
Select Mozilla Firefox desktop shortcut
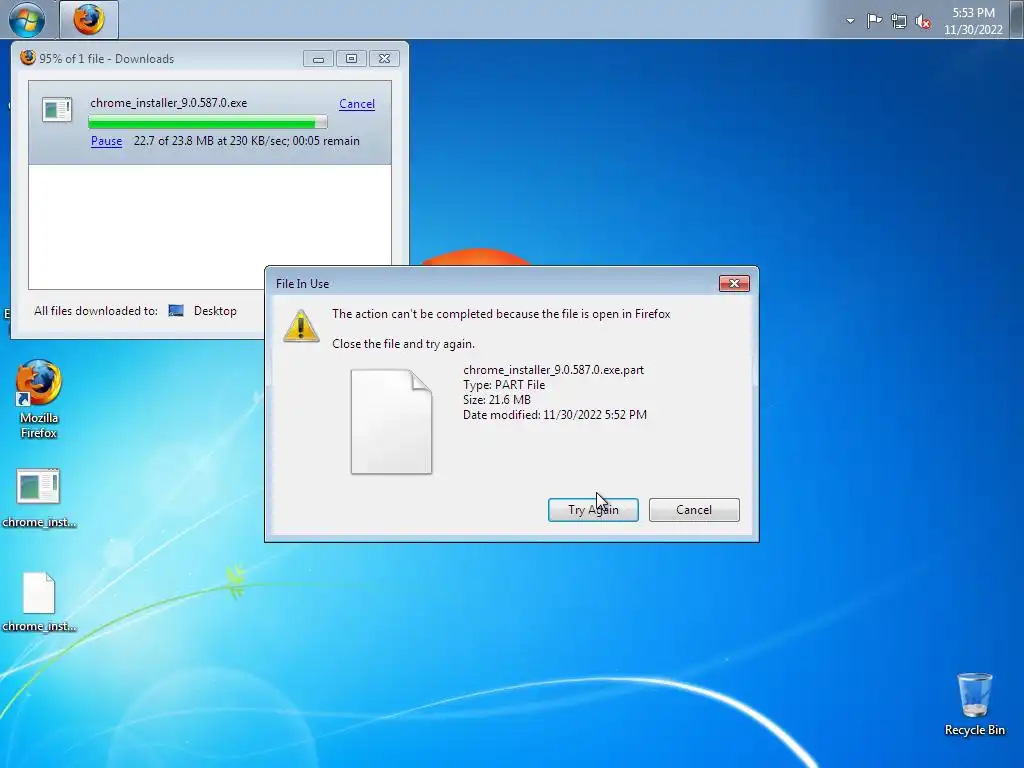[39, 399]
